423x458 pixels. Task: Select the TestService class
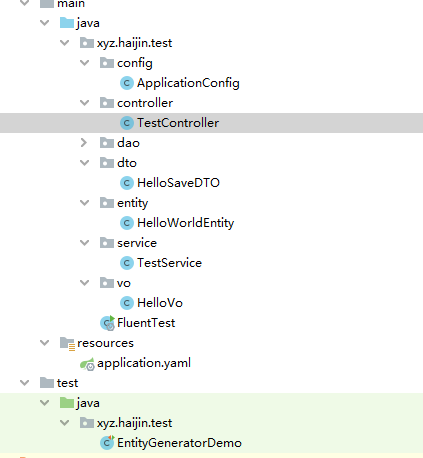(169, 263)
